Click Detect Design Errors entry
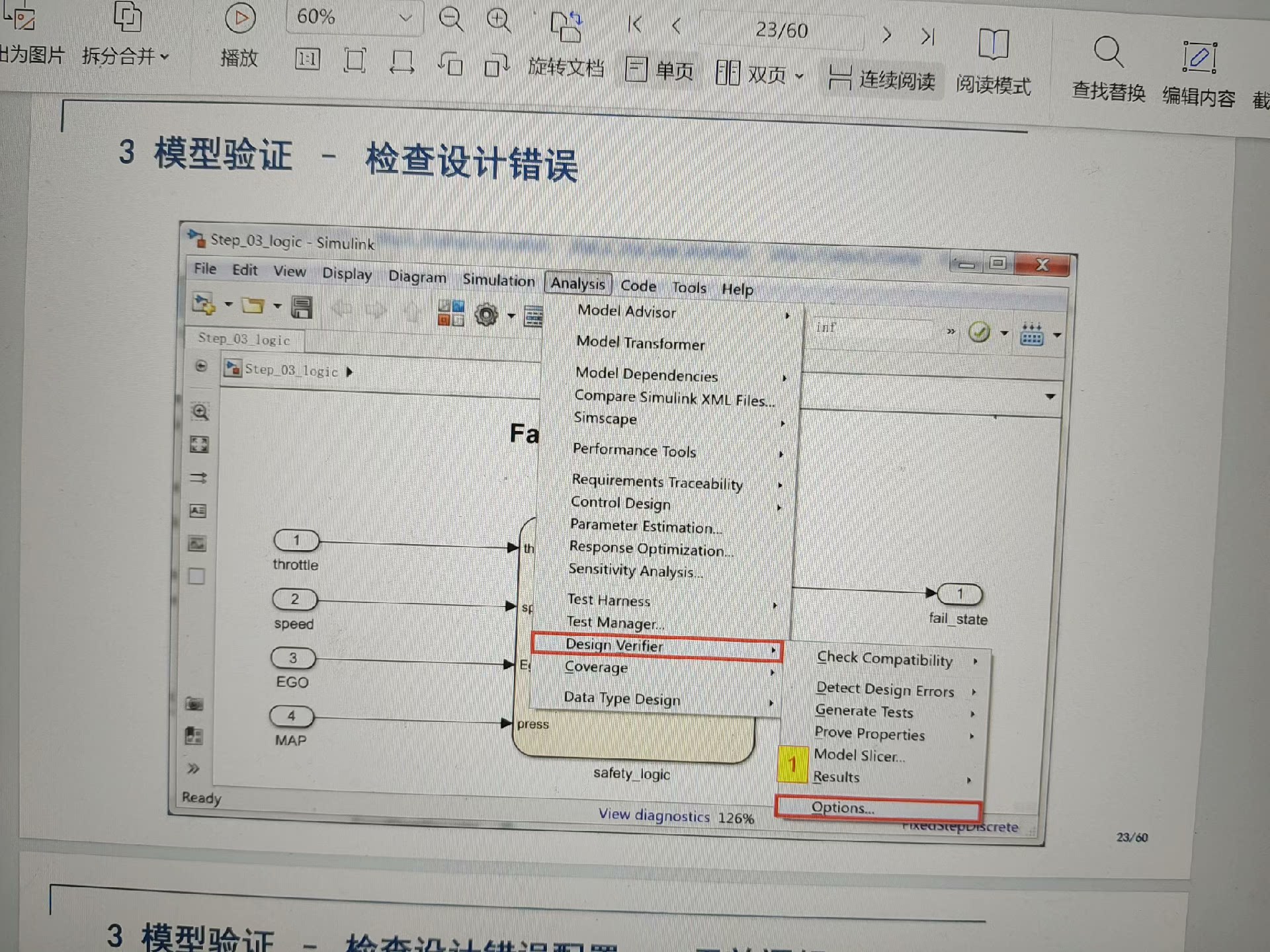The height and width of the screenshot is (952, 1270). tap(885, 690)
